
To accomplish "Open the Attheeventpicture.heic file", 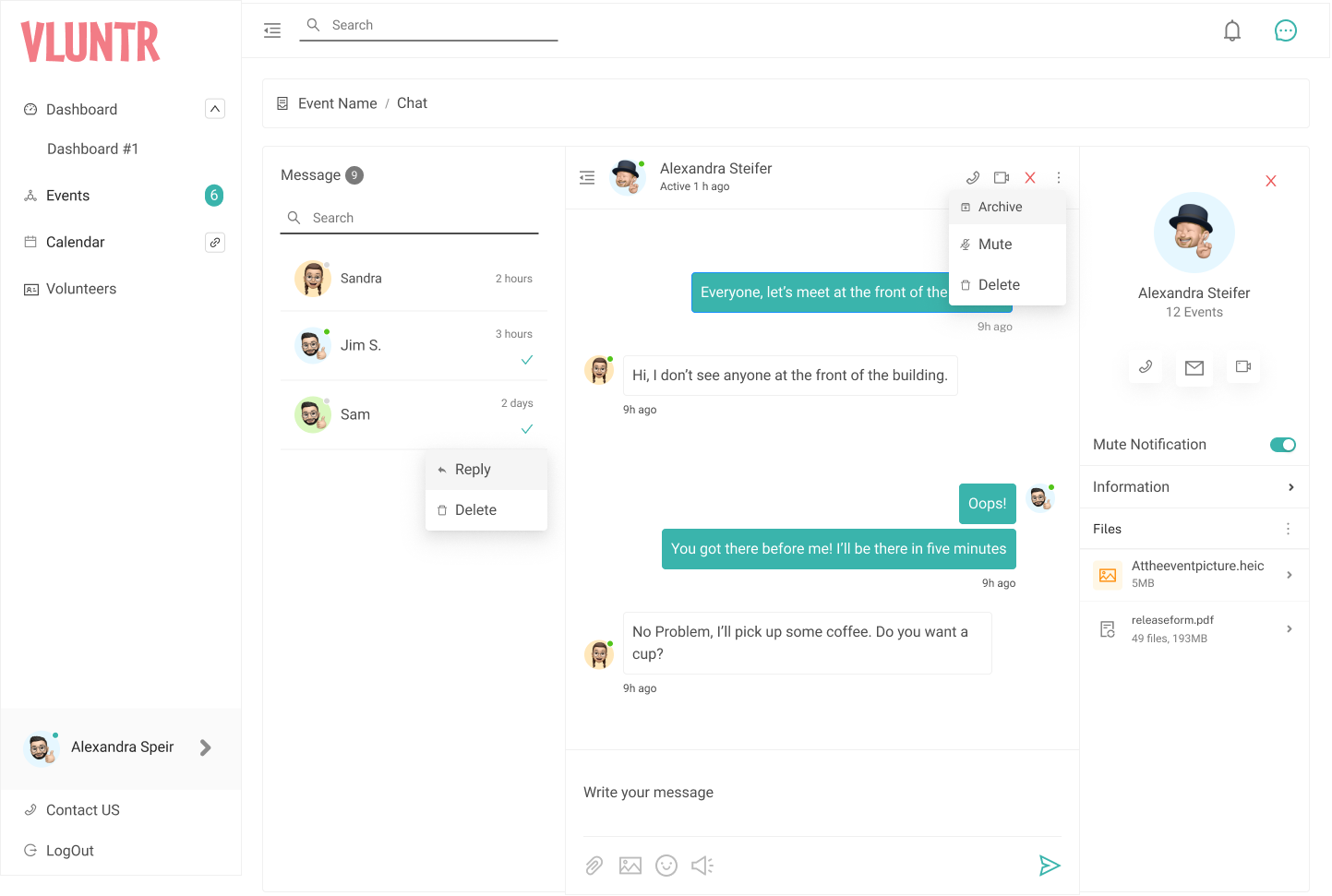I will click(x=1194, y=575).
